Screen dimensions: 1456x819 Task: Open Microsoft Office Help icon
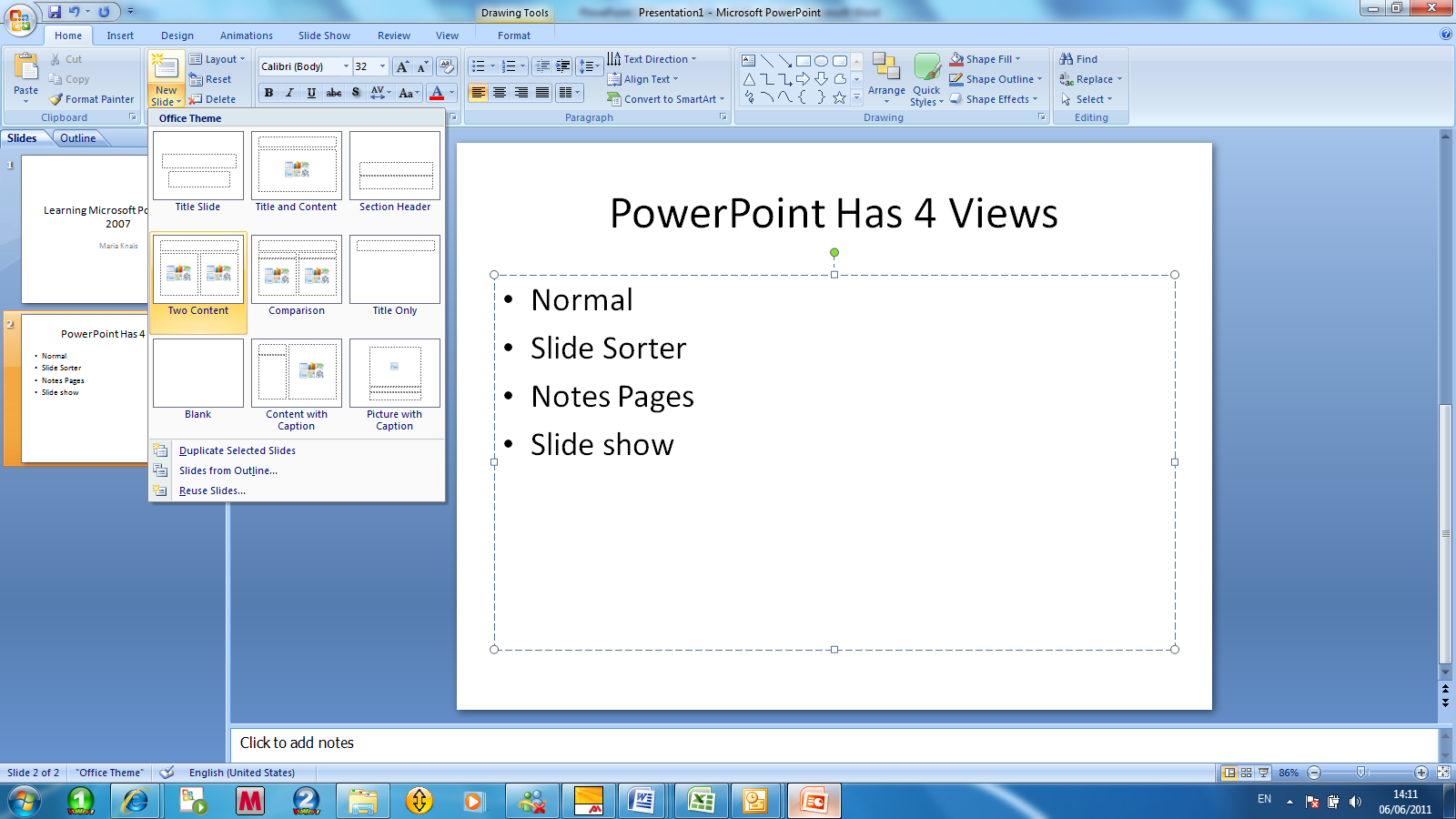pos(1446,35)
